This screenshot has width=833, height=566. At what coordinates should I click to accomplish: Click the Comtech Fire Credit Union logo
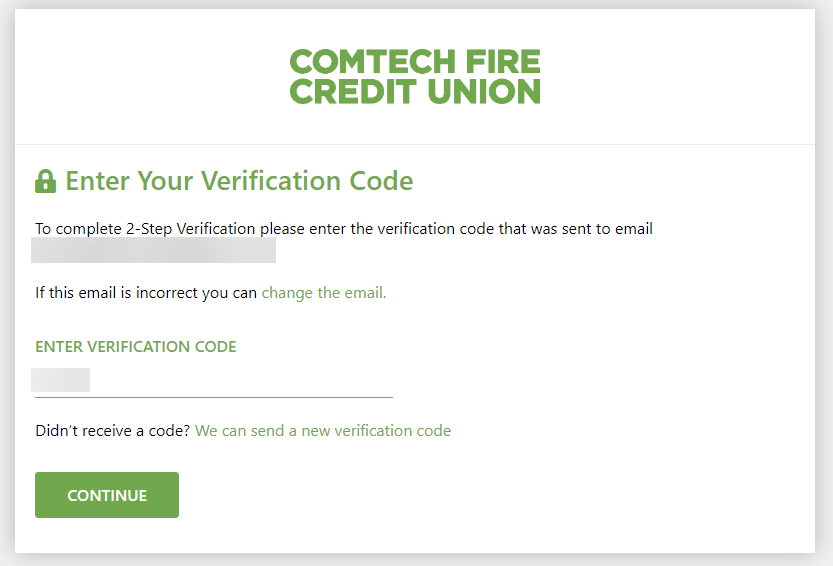click(415, 77)
